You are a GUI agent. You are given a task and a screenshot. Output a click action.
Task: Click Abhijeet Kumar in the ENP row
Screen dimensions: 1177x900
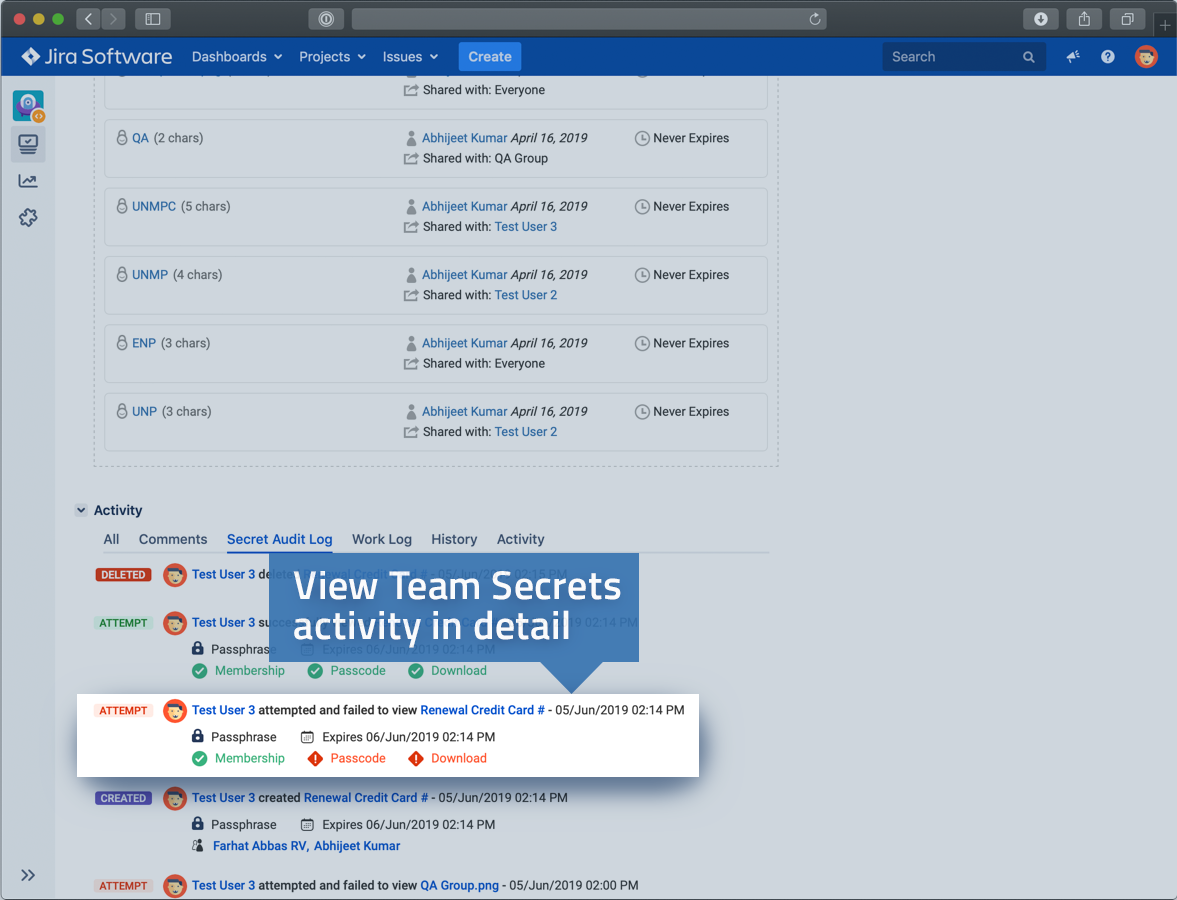coord(465,343)
